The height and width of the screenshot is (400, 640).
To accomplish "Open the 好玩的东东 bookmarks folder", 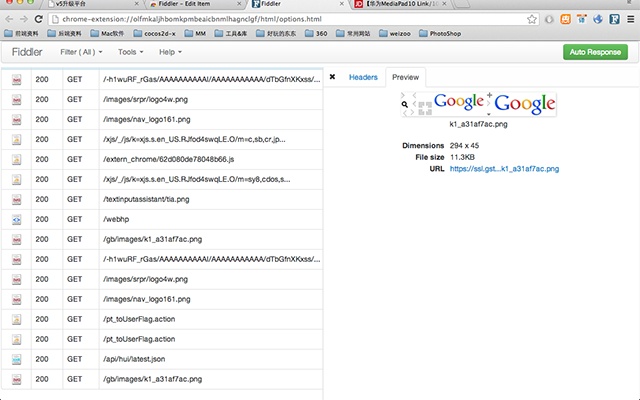I will 276,33.
